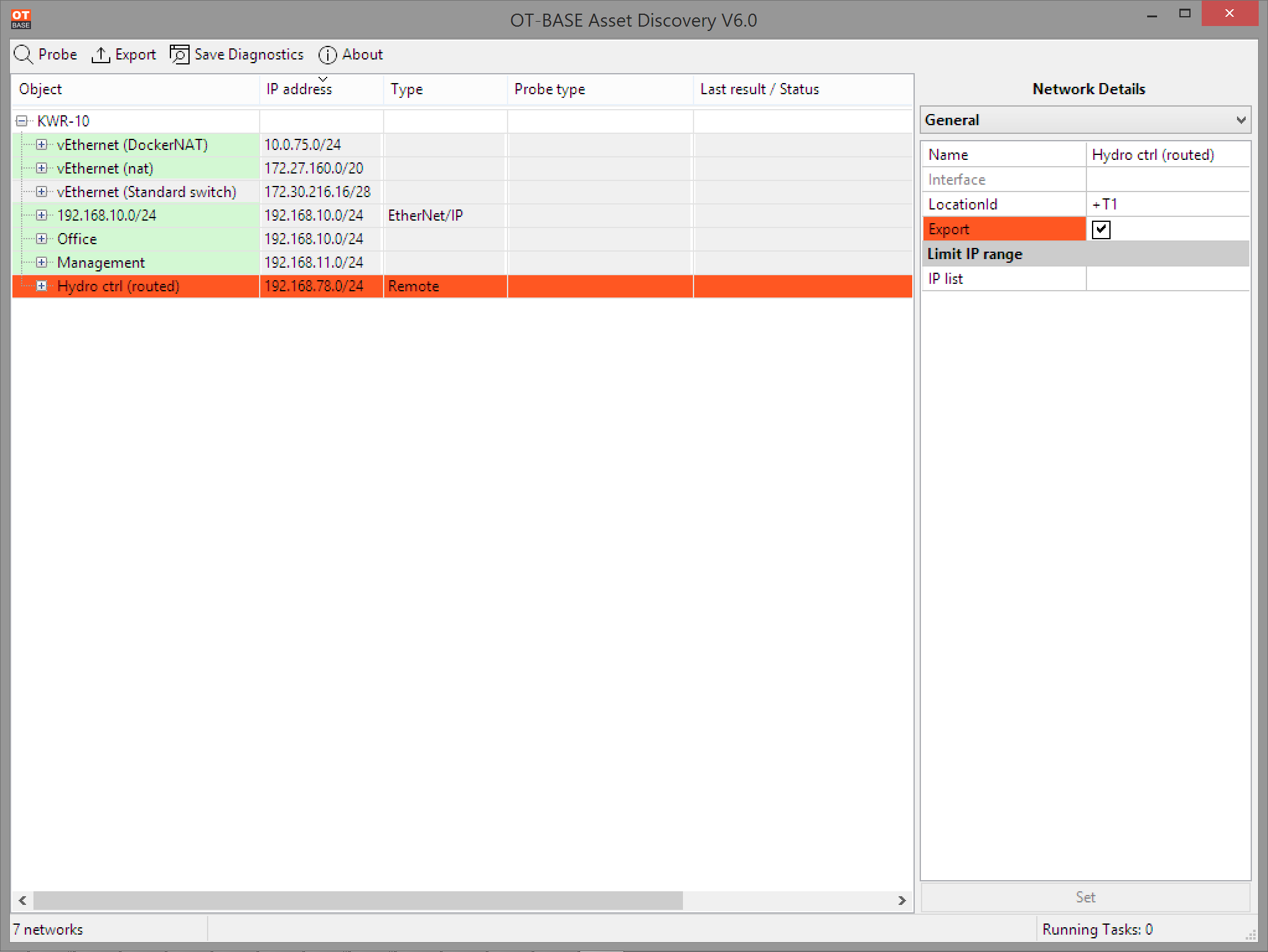Click the scrollbar right arrow
The image size is (1268, 952).
tap(902, 901)
